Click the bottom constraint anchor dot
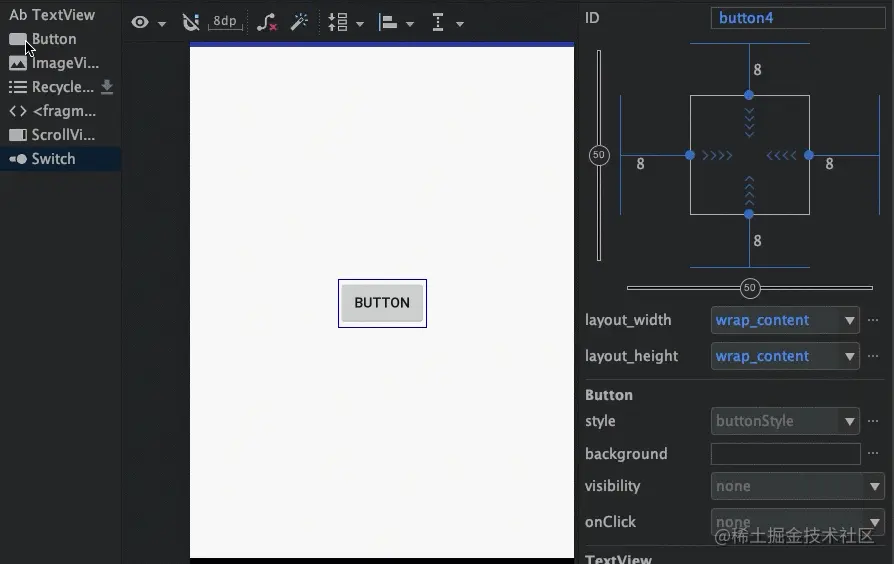This screenshot has width=894, height=564. point(749,214)
